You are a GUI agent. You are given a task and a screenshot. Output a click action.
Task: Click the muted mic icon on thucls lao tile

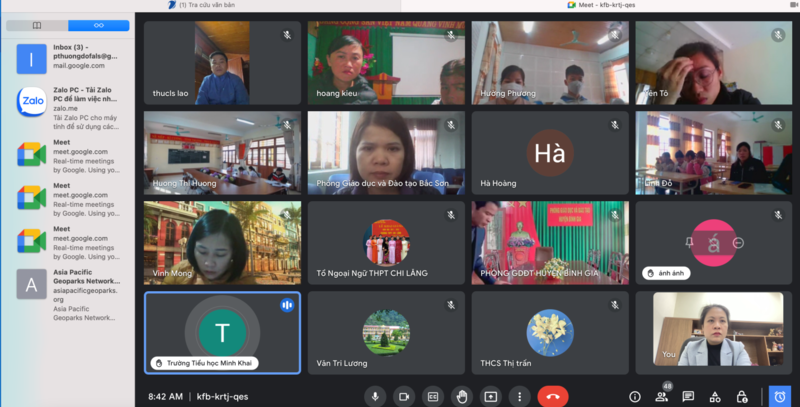pyautogui.click(x=287, y=35)
